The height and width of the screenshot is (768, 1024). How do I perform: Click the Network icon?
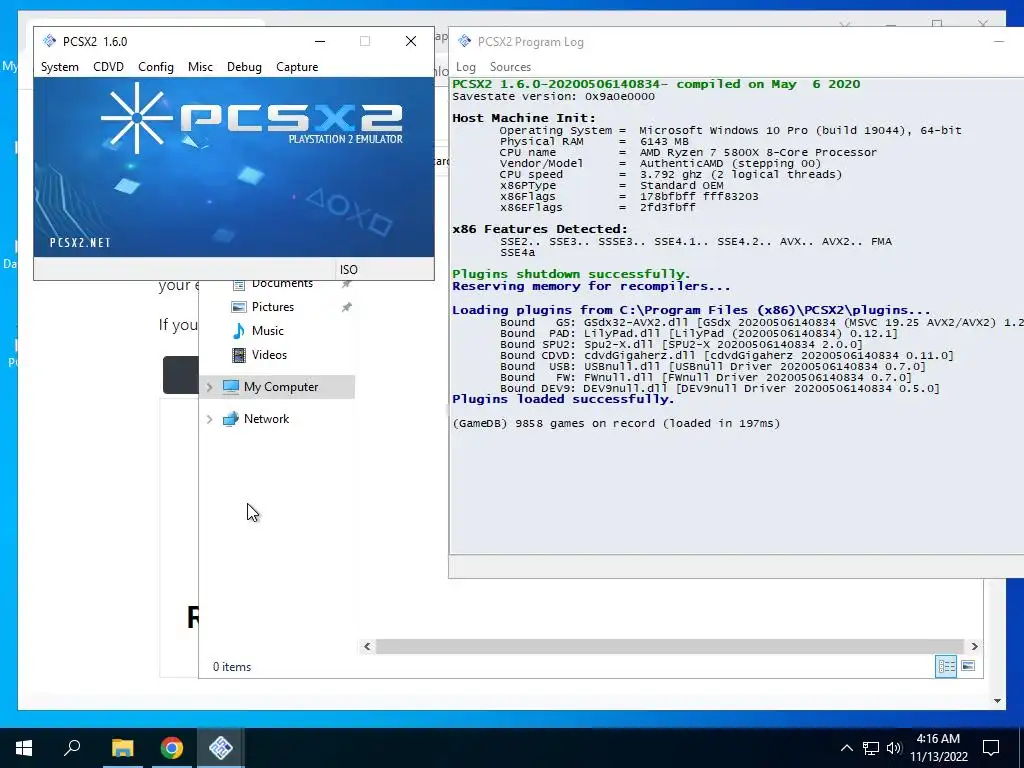231,419
